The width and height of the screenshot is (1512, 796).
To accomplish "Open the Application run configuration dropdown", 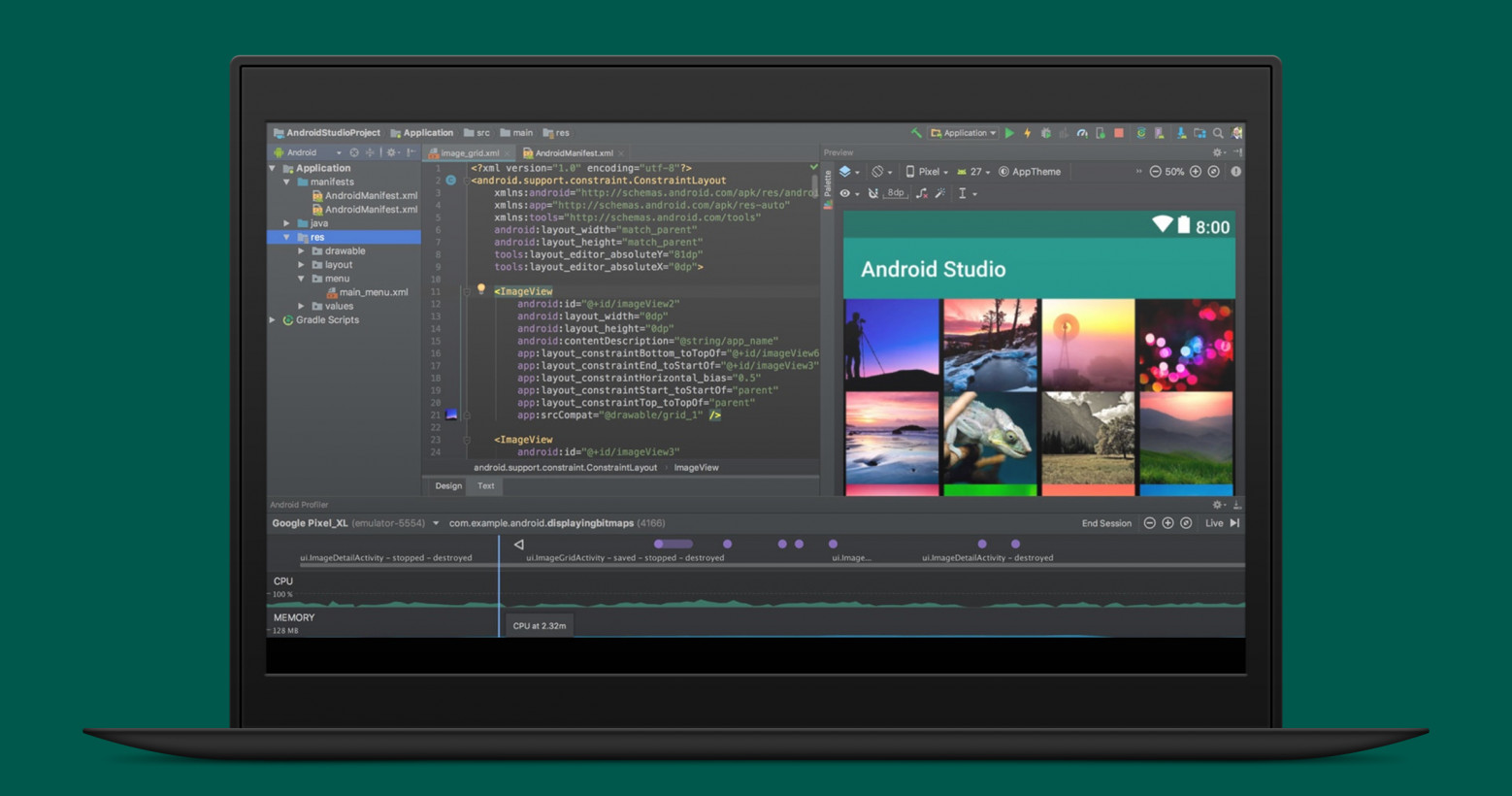I will click(964, 133).
